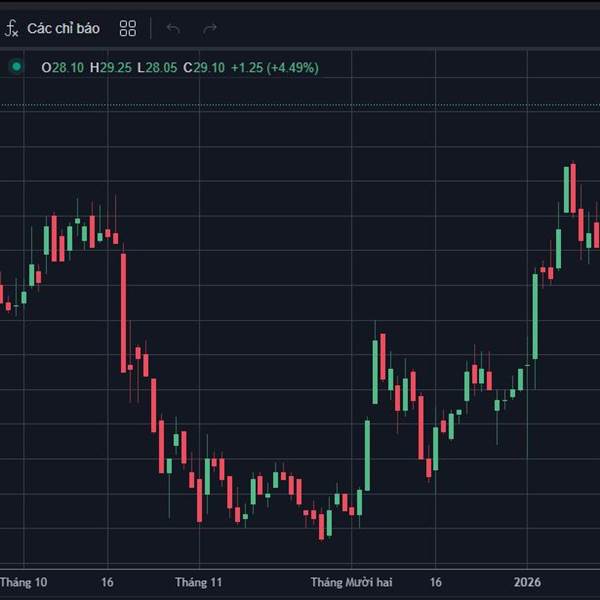Click the '16' label after Tháng Mười hai

pyautogui.click(x=435, y=581)
